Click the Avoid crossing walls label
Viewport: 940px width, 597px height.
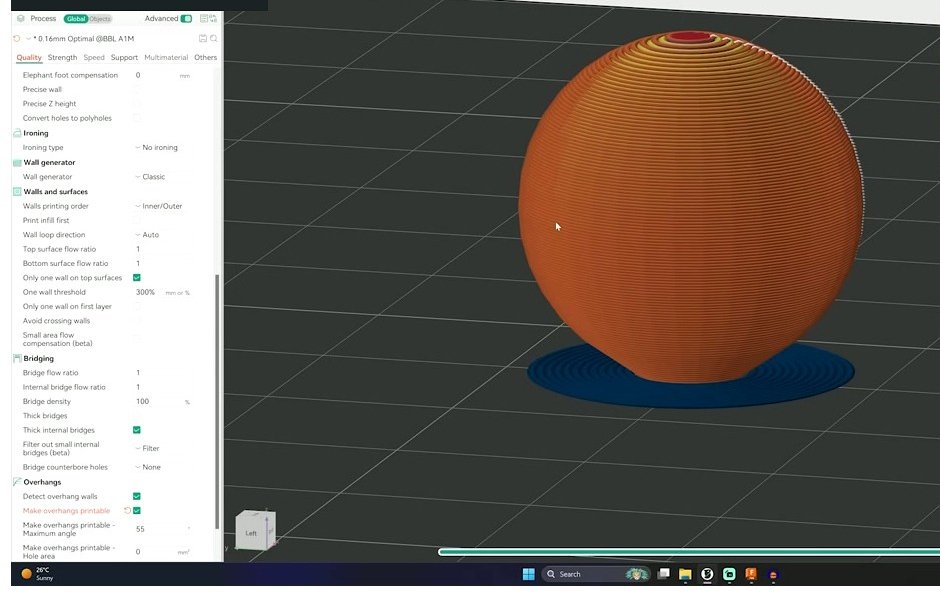coord(56,321)
